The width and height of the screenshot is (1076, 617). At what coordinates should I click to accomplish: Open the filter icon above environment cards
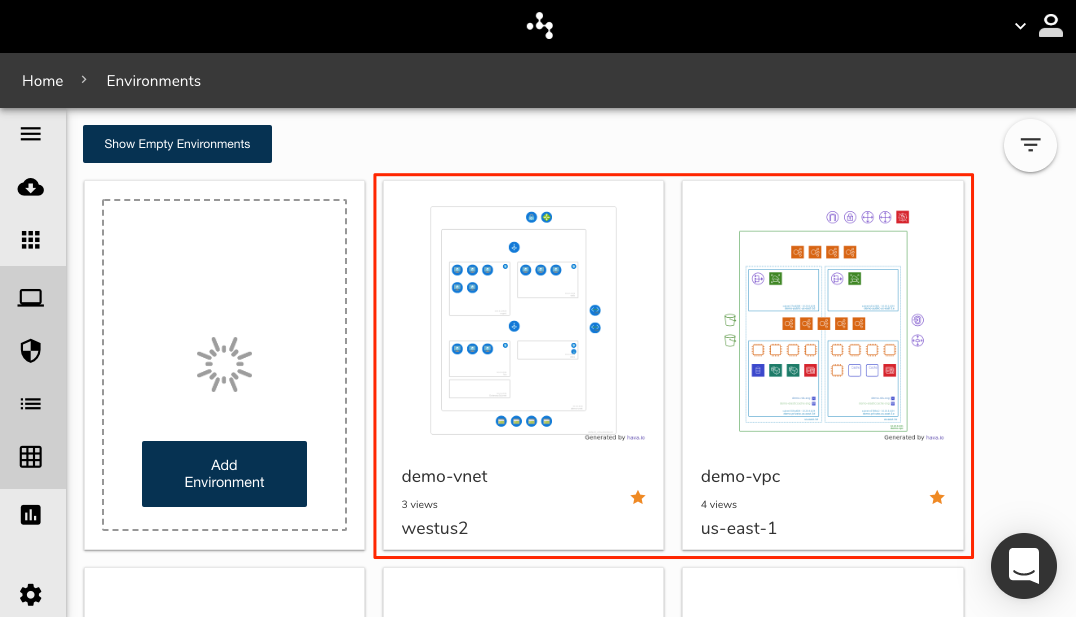[1030, 145]
